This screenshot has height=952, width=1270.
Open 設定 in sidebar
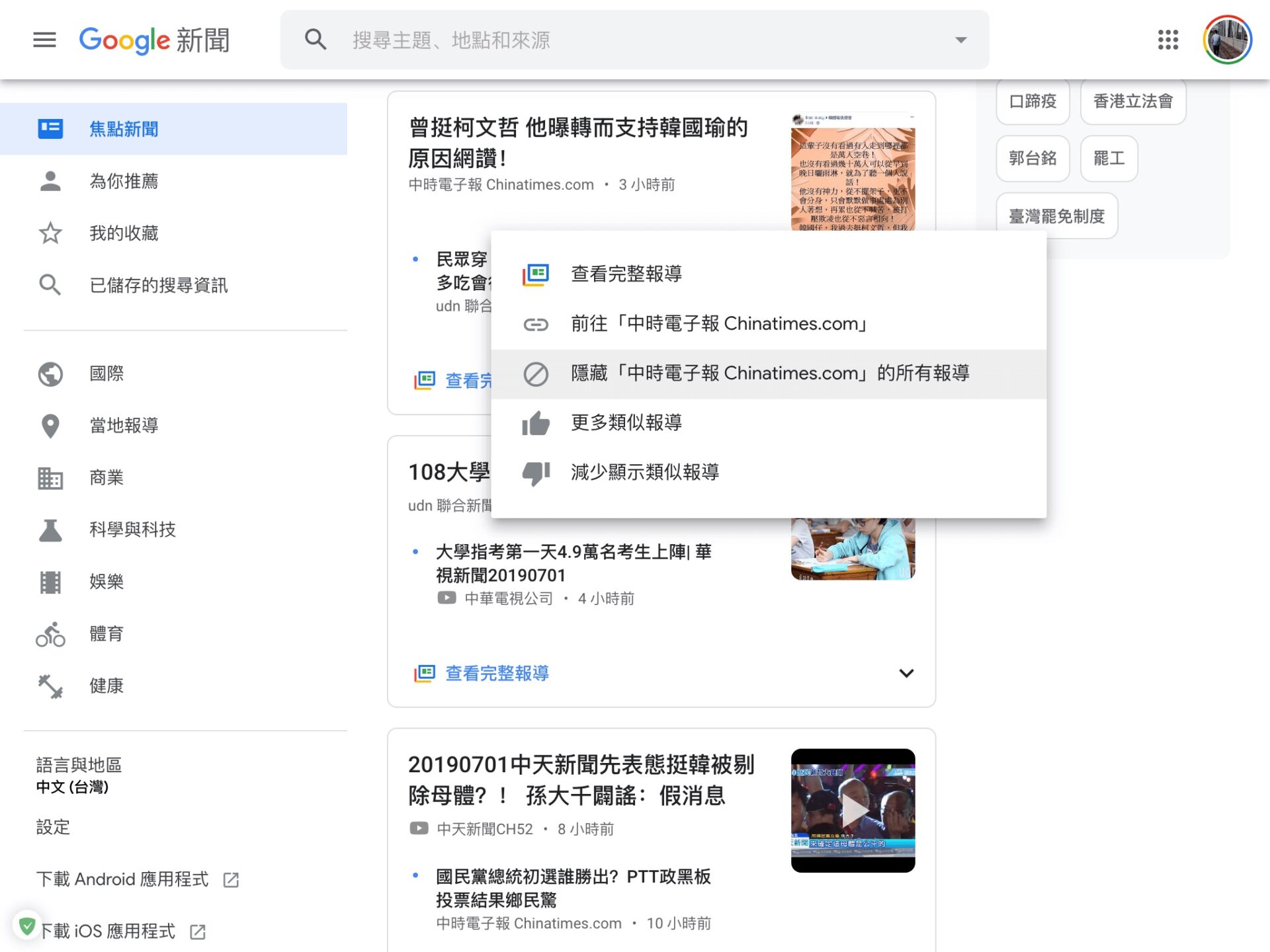point(53,827)
